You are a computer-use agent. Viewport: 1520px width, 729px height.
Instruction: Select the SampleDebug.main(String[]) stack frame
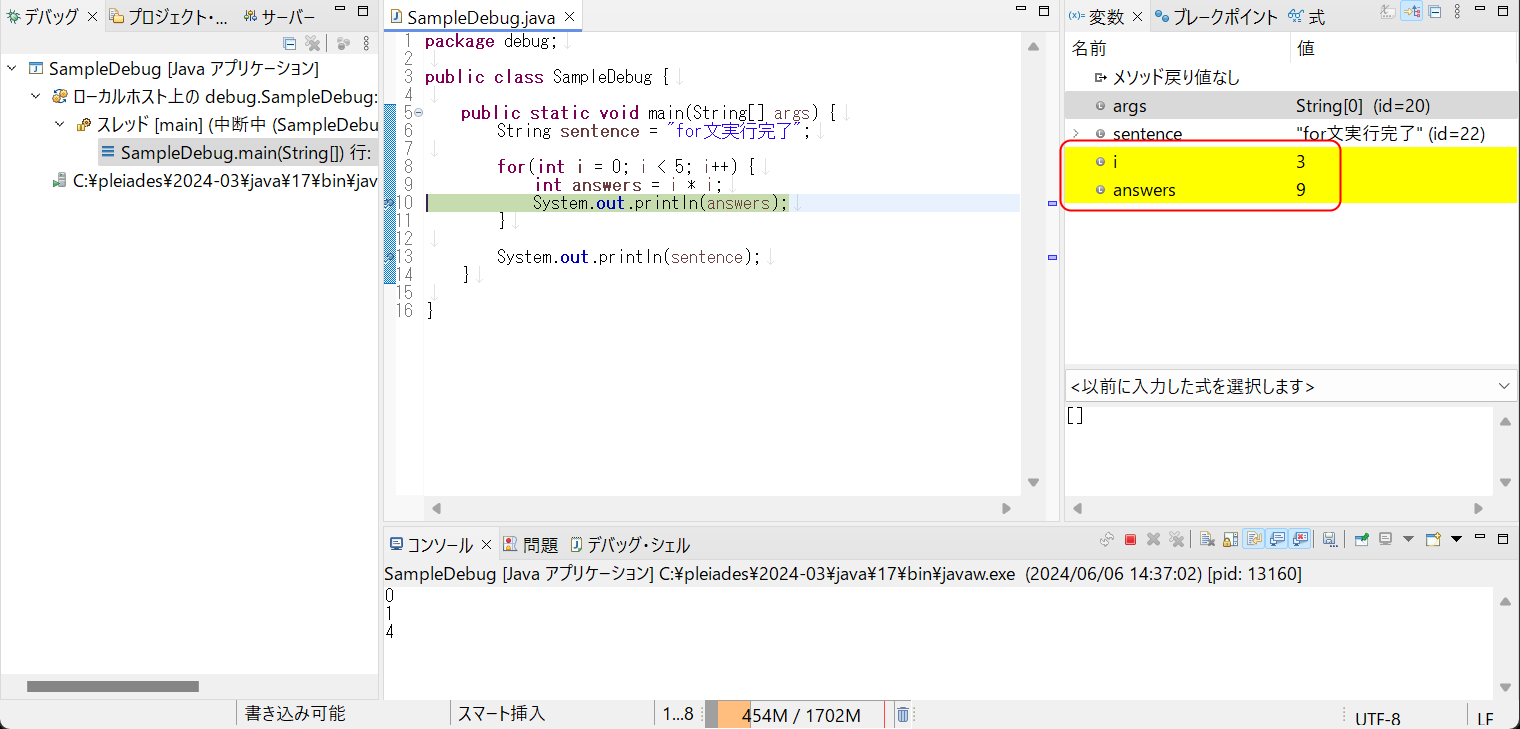237,153
